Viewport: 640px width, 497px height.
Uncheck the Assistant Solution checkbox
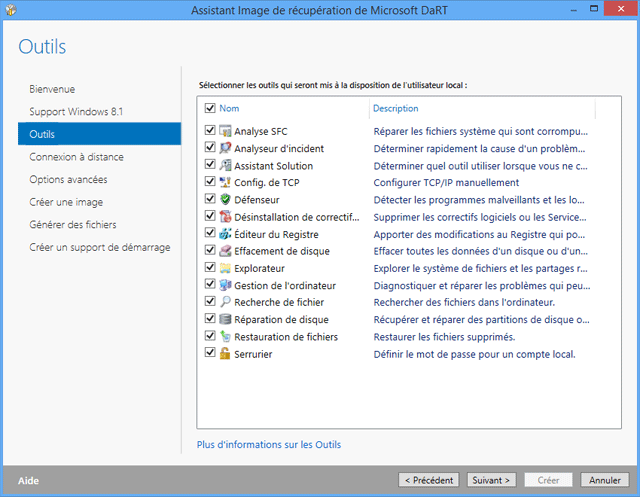pos(210,165)
